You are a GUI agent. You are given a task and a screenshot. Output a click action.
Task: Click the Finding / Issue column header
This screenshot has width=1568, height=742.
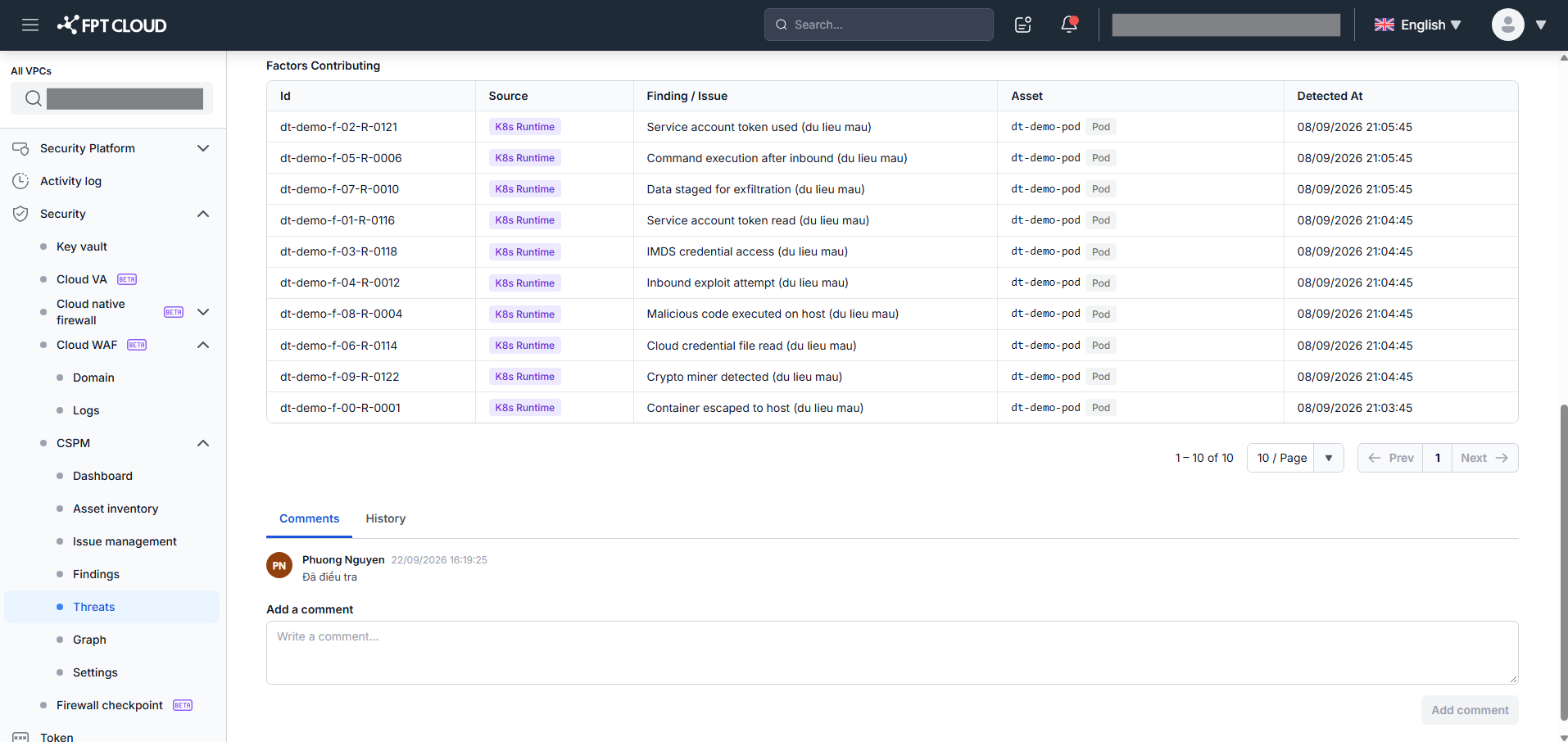click(x=687, y=96)
